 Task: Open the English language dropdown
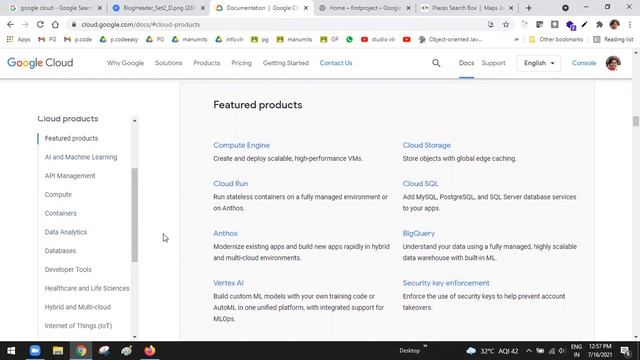coord(539,63)
